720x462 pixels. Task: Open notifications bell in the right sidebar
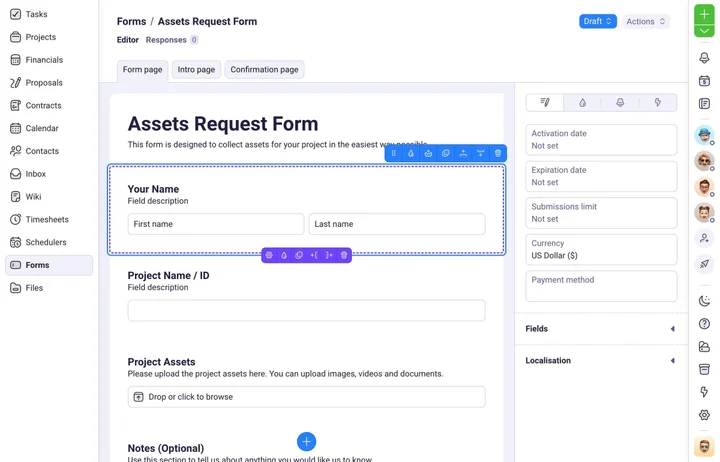tap(704, 58)
